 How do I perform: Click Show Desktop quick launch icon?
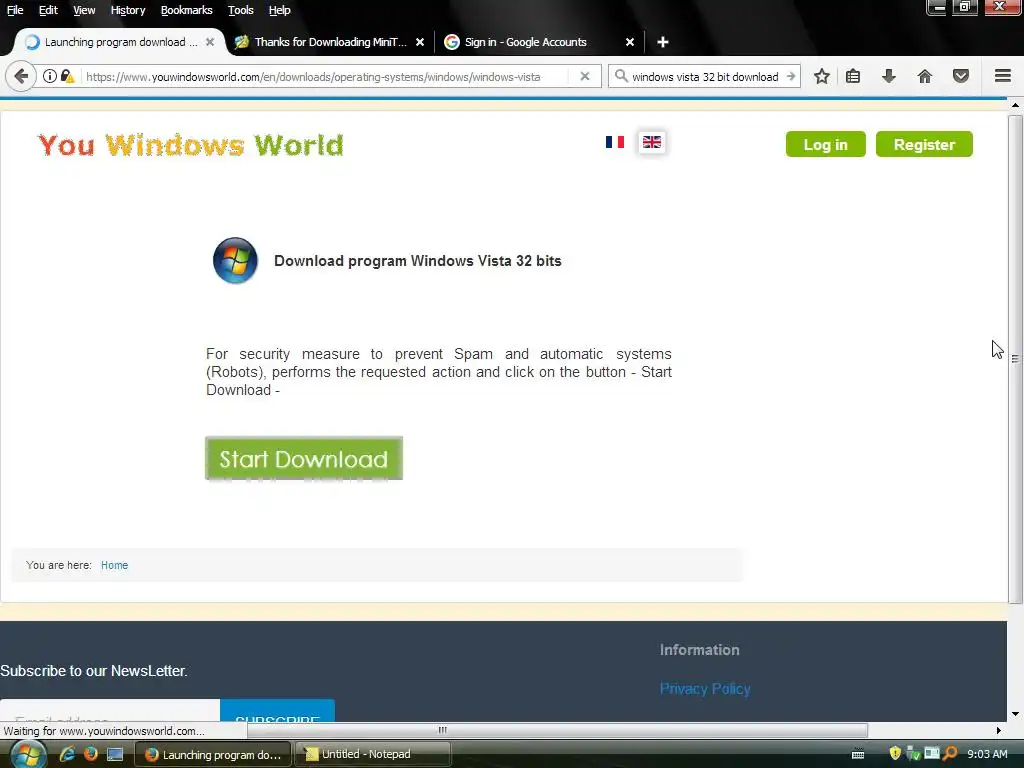115,754
